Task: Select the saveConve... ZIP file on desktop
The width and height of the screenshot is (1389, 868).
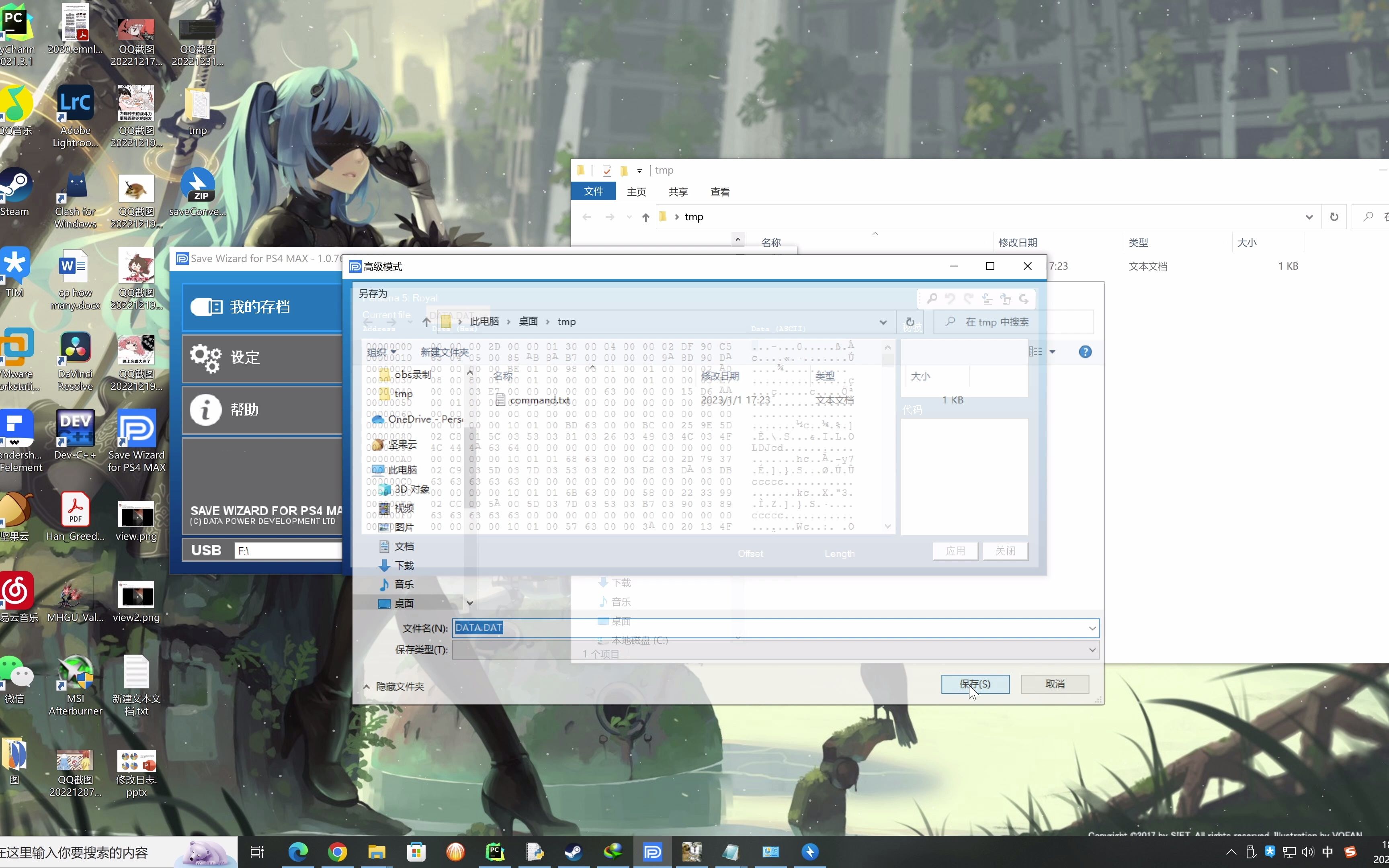Action: click(197, 192)
